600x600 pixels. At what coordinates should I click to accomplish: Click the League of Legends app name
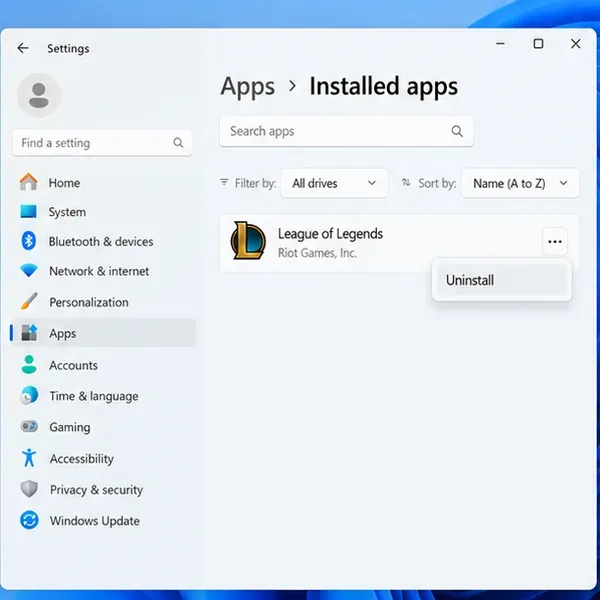click(x=330, y=234)
